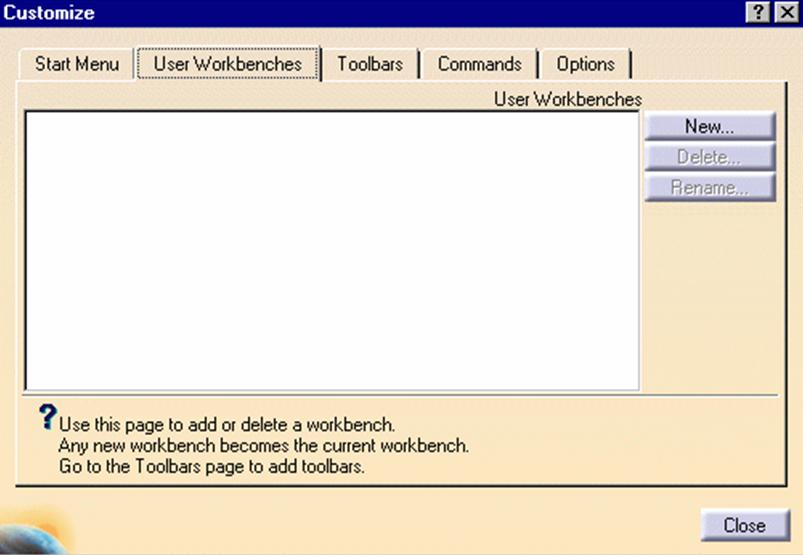803x555 pixels.
Task: Switch to the Start Menu tab
Action: click(77, 64)
